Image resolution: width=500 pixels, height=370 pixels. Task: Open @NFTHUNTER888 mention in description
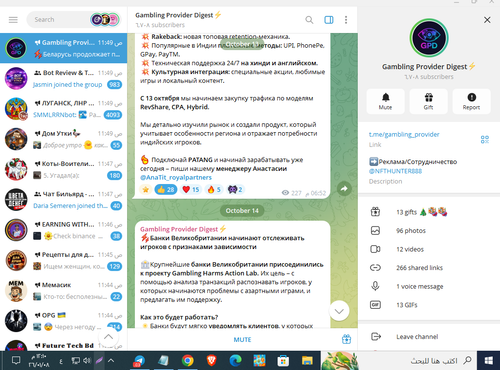[395, 171]
